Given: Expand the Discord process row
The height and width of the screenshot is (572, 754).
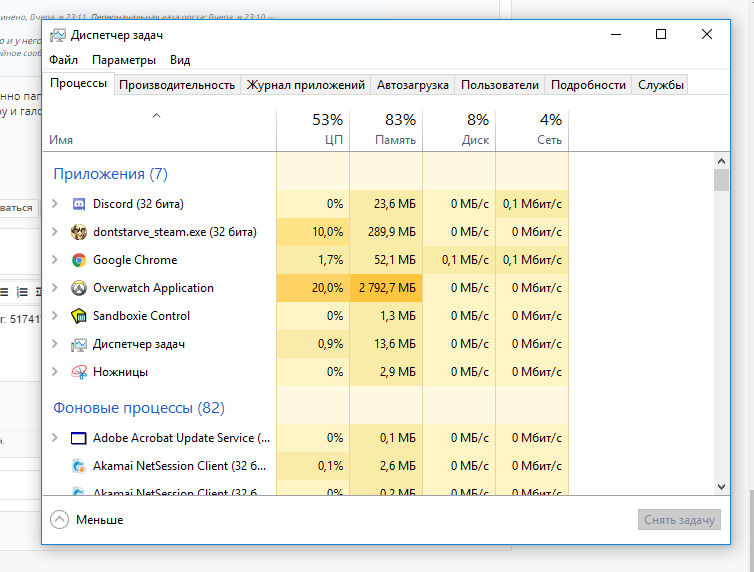Looking at the screenshot, I should click(x=55, y=204).
